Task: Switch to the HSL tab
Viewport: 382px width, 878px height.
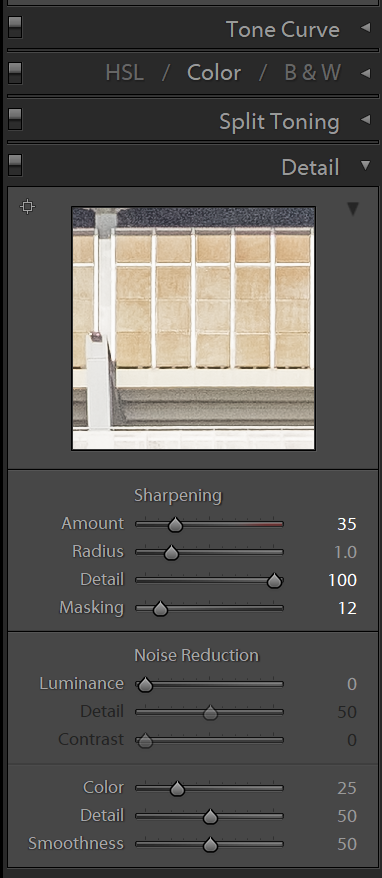Action: (x=124, y=73)
